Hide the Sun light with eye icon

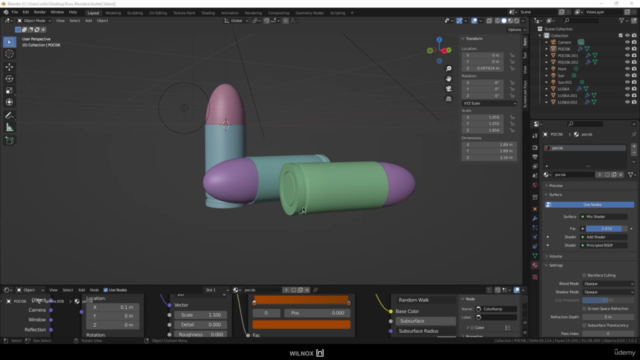click(x=627, y=76)
